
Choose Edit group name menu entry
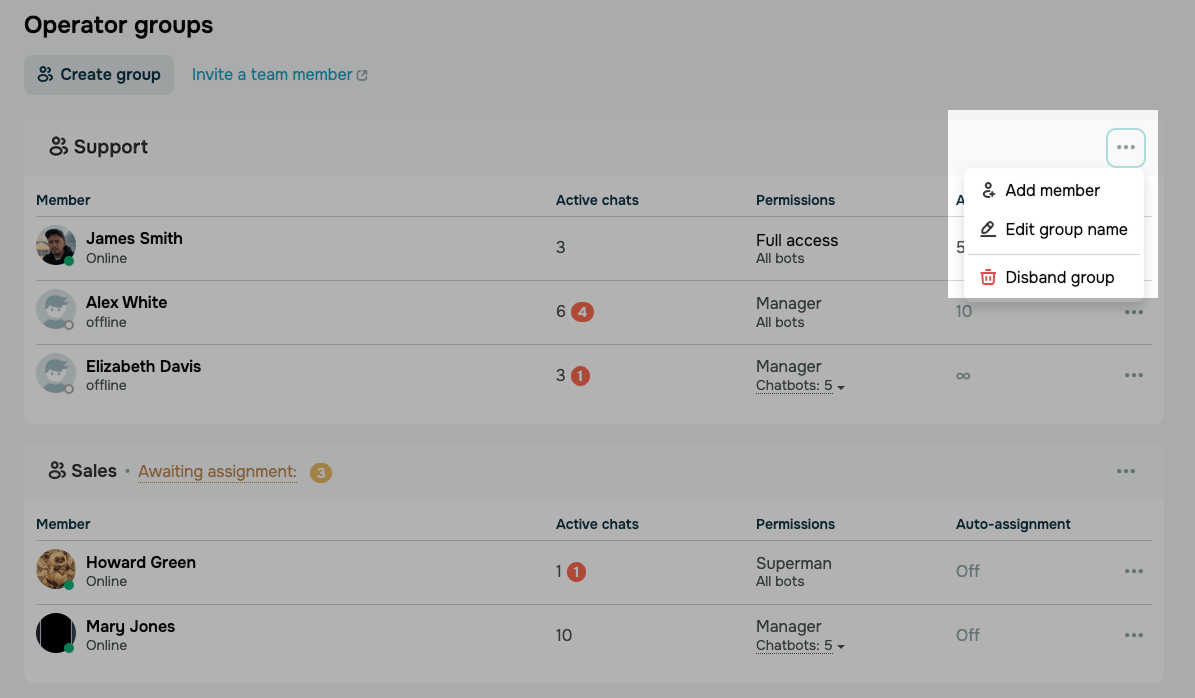[1053, 229]
